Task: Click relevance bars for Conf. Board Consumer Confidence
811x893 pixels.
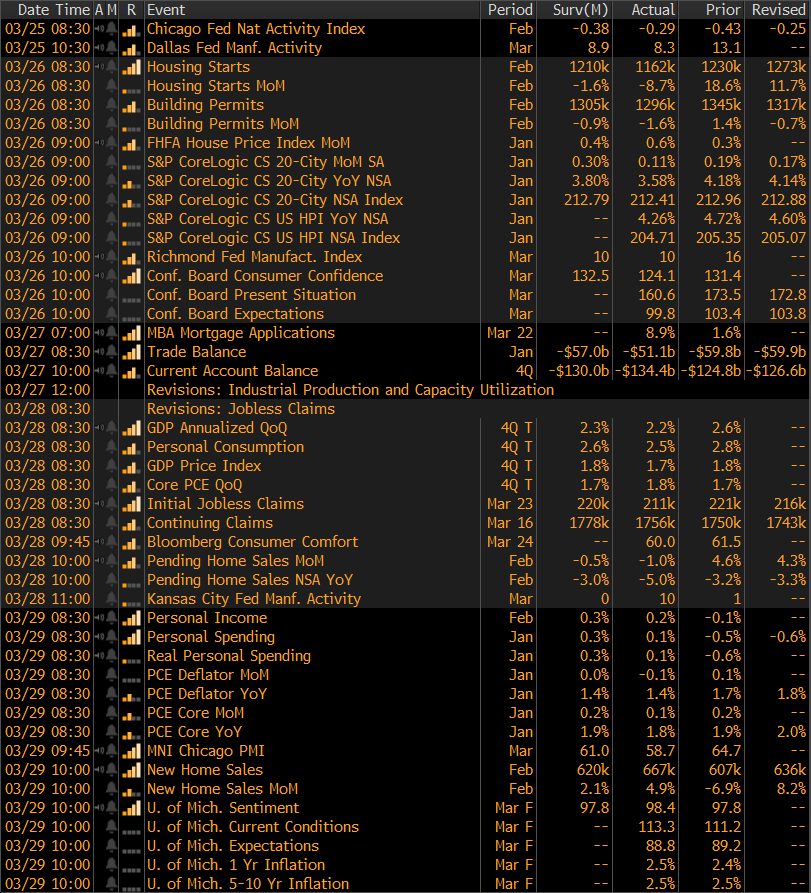Action: [x=130, y=276]
